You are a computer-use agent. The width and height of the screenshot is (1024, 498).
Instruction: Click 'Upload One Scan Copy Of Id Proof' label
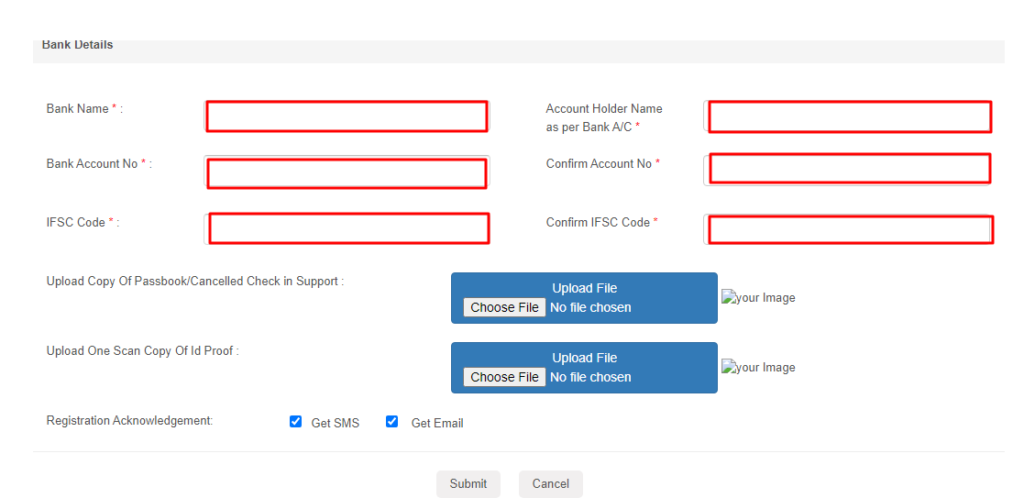point(142,351)
